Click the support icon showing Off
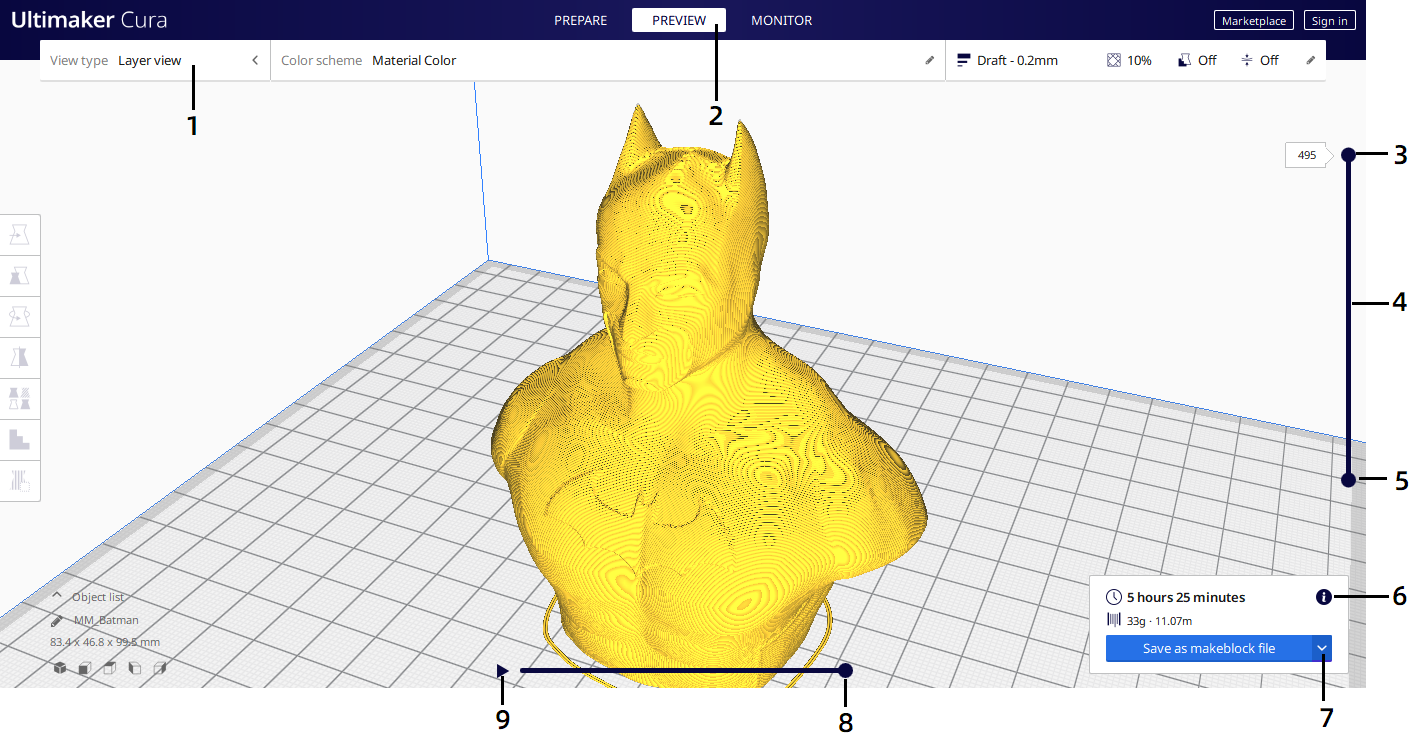The width and height of the screenshot is (1416, 736). (x=1184, y=60)
